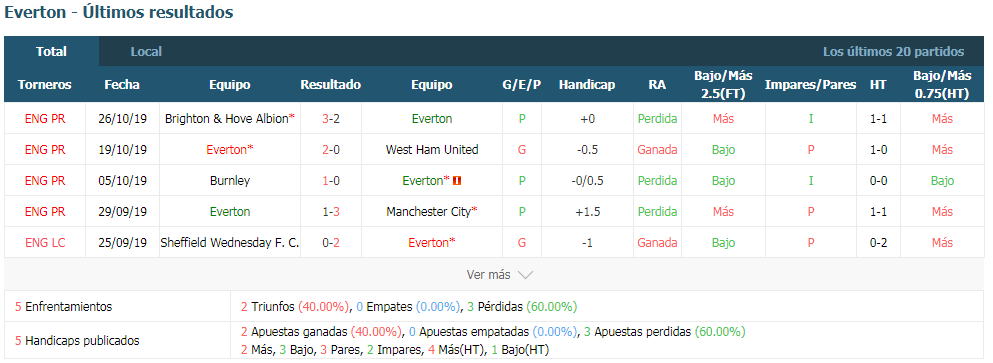Image resolution: width=993 pixels, height=363 pixels.
Task: Open the 3-2 match result
Action: click(x=331, y=118)
